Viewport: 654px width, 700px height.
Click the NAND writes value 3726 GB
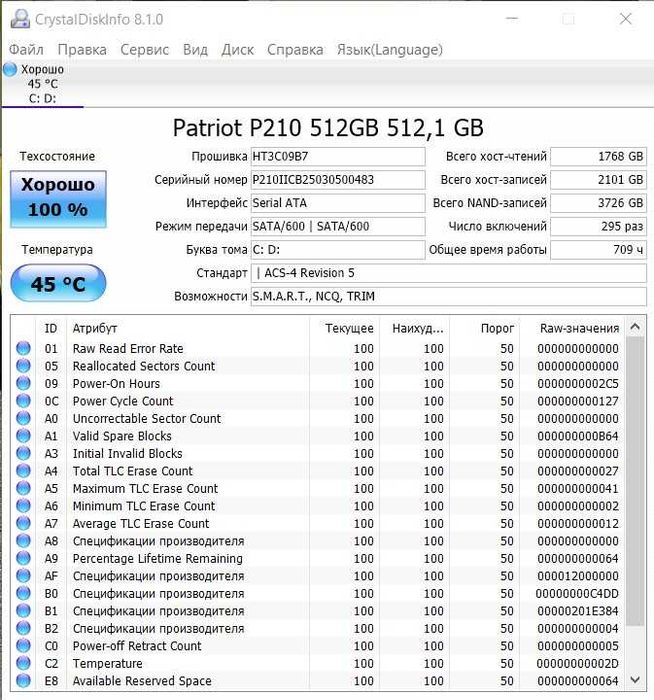pos(598,203)
